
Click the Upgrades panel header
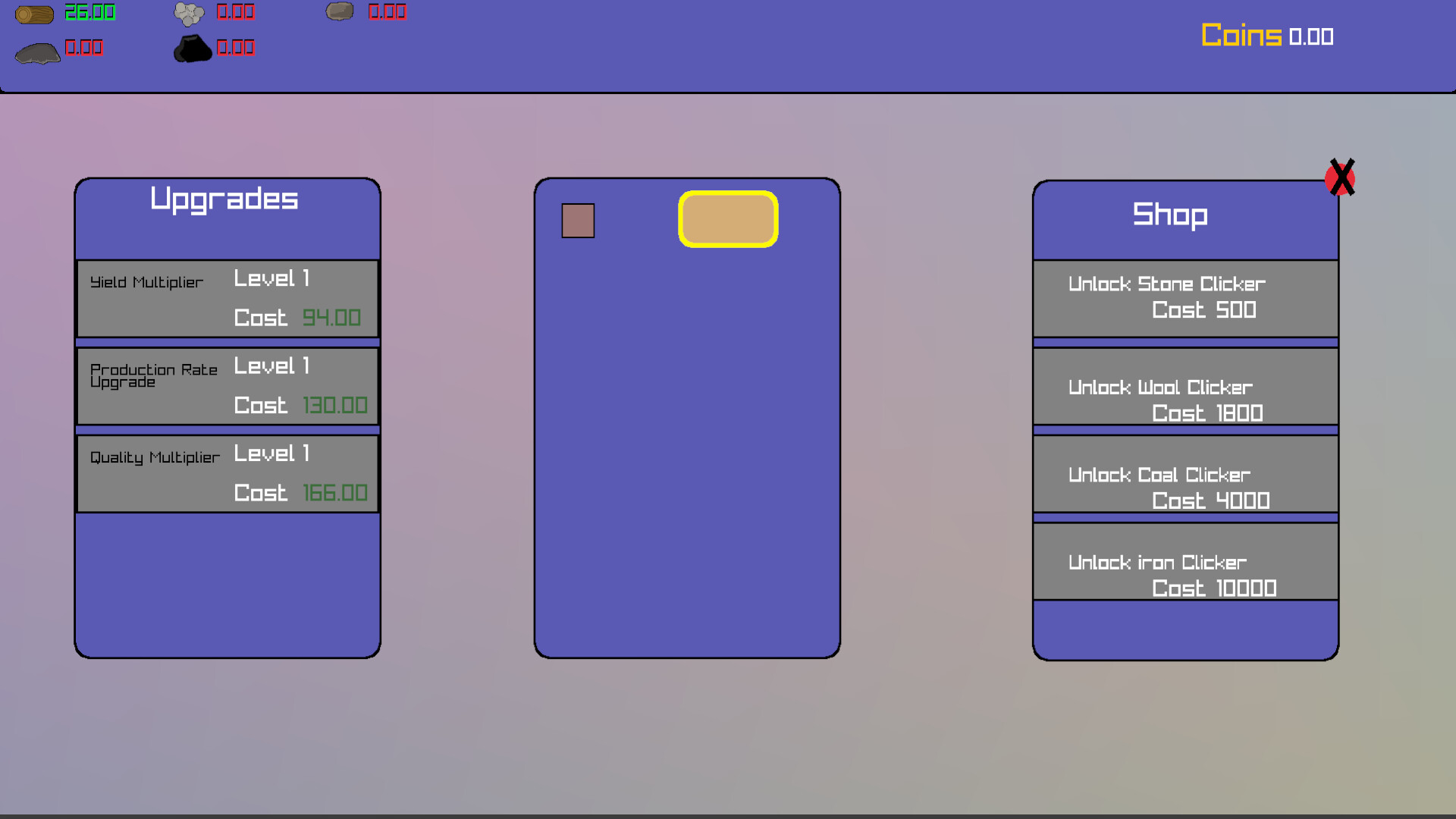coord(225,199)
